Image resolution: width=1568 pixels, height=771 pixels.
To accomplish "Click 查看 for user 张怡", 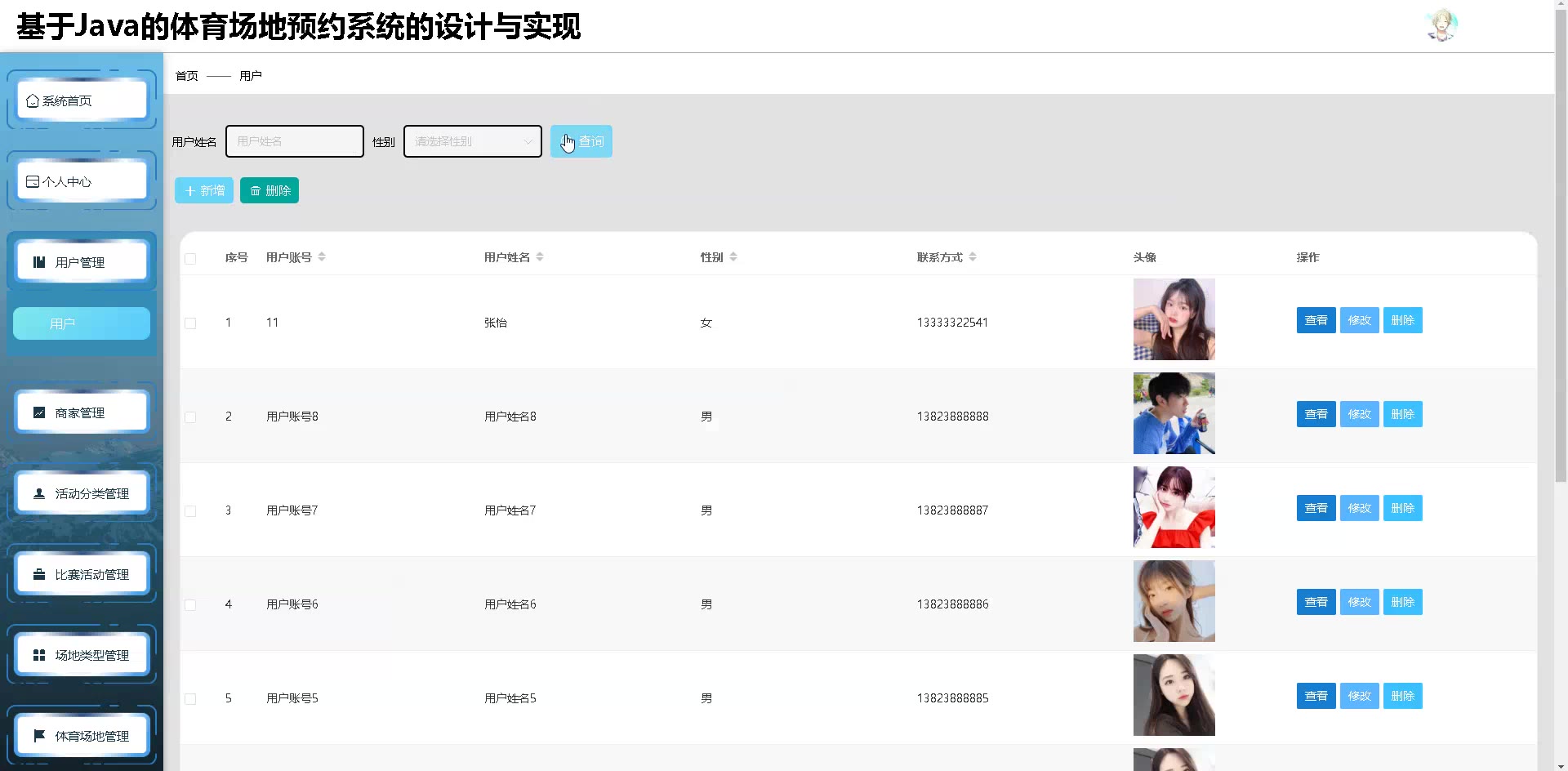I will (1316, 320).
